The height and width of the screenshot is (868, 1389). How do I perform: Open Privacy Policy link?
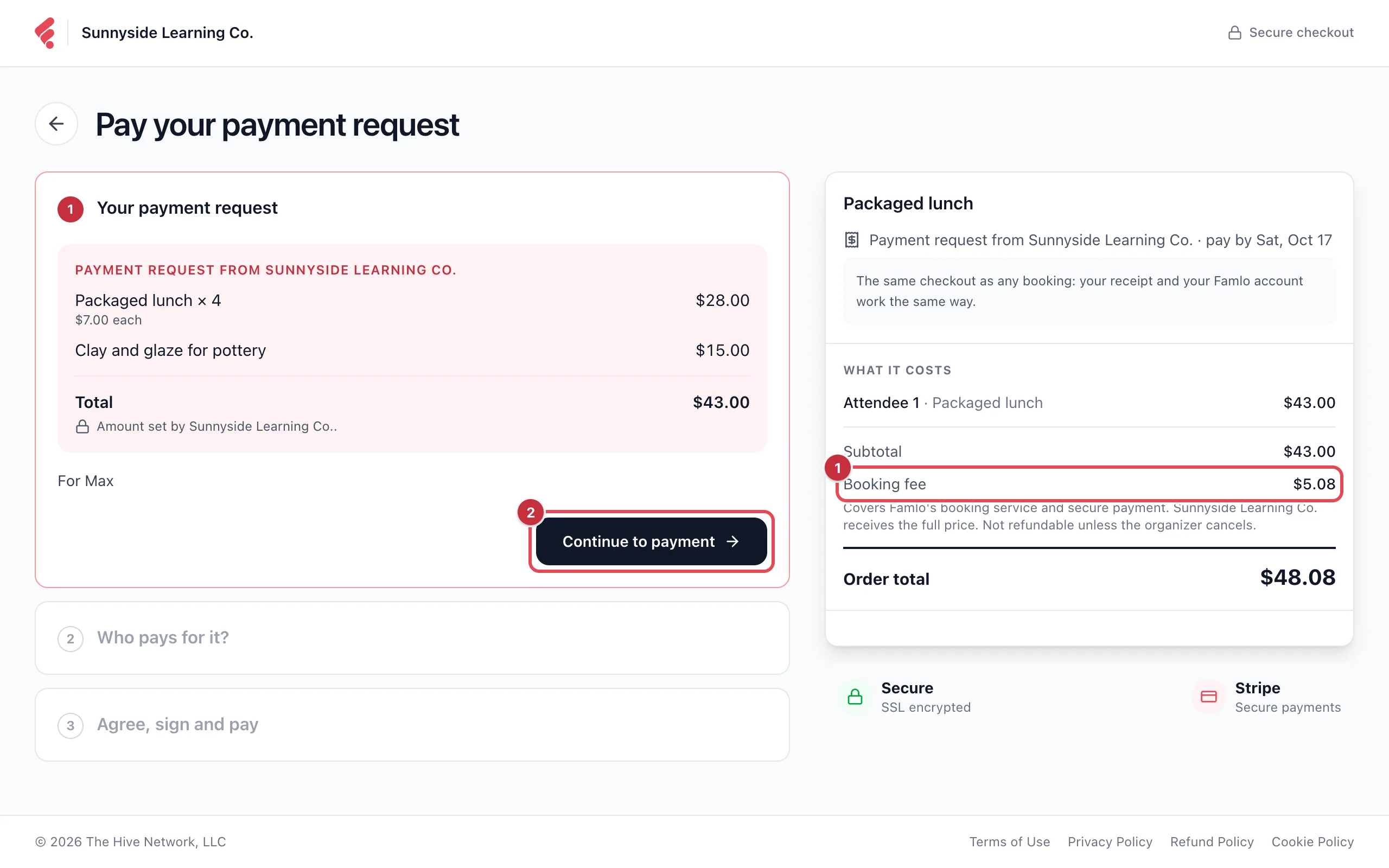click(1110, 841)
